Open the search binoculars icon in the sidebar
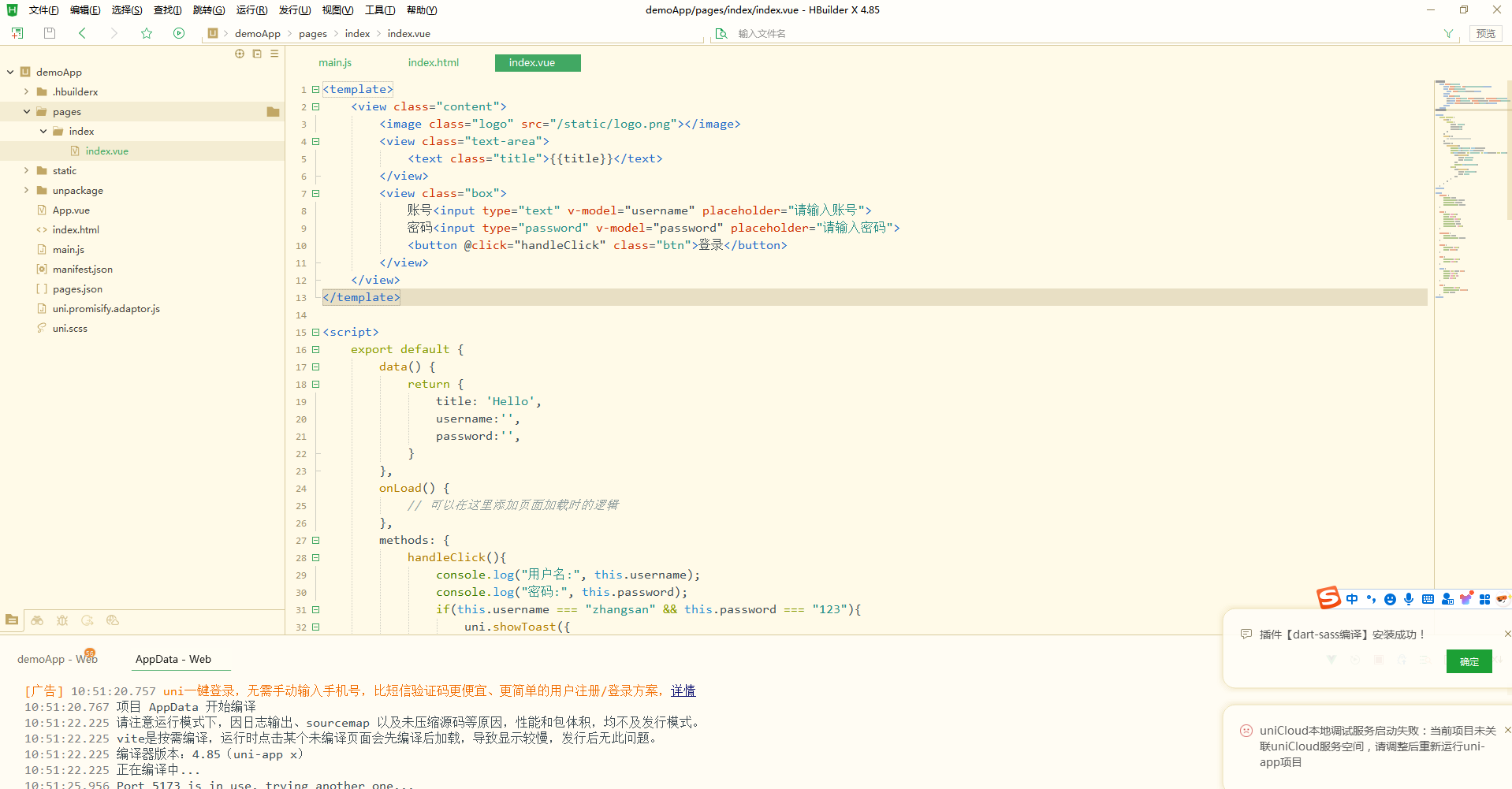 click(x=37, y=620)
